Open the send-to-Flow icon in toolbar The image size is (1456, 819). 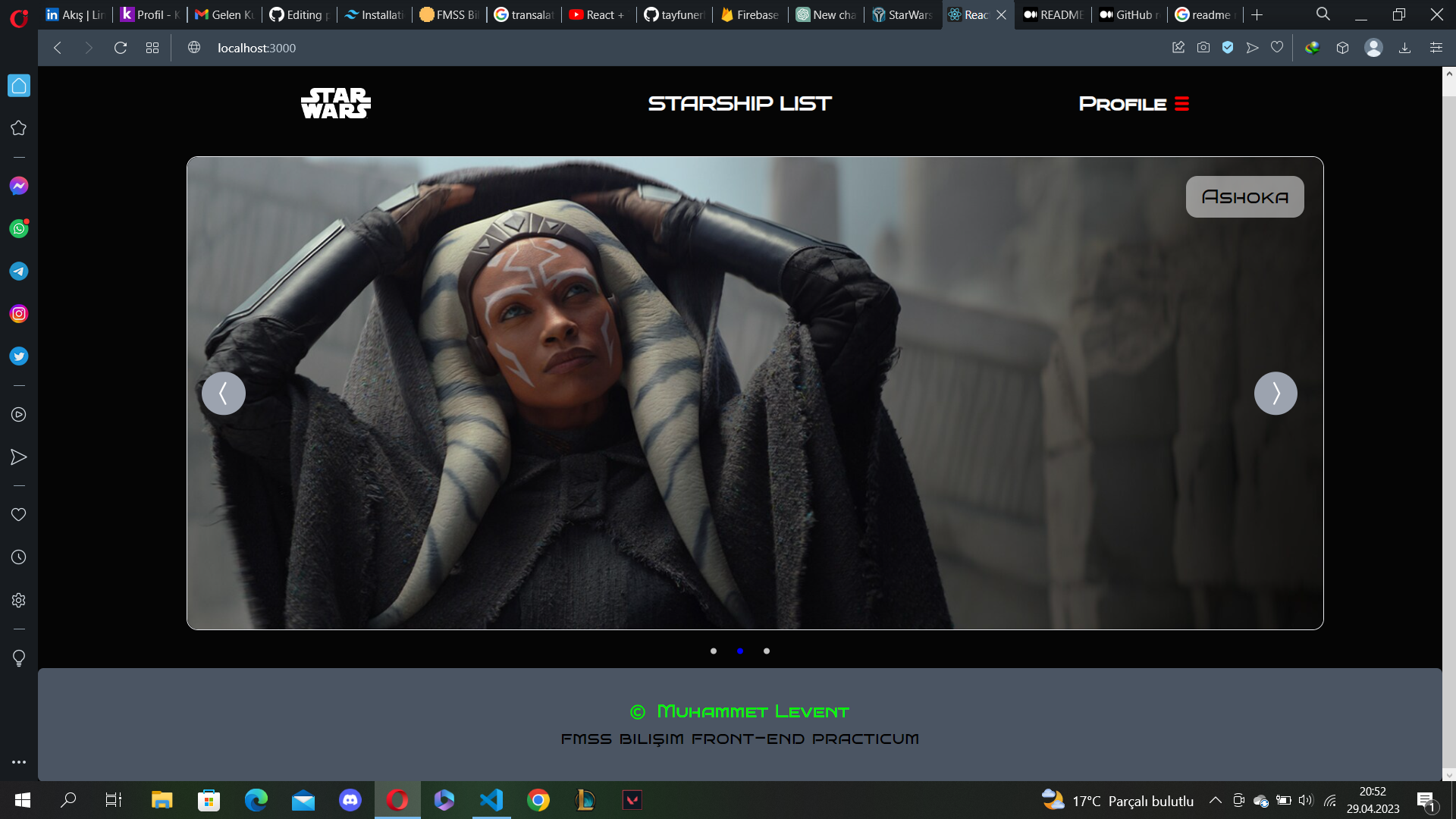point(1252,48)
